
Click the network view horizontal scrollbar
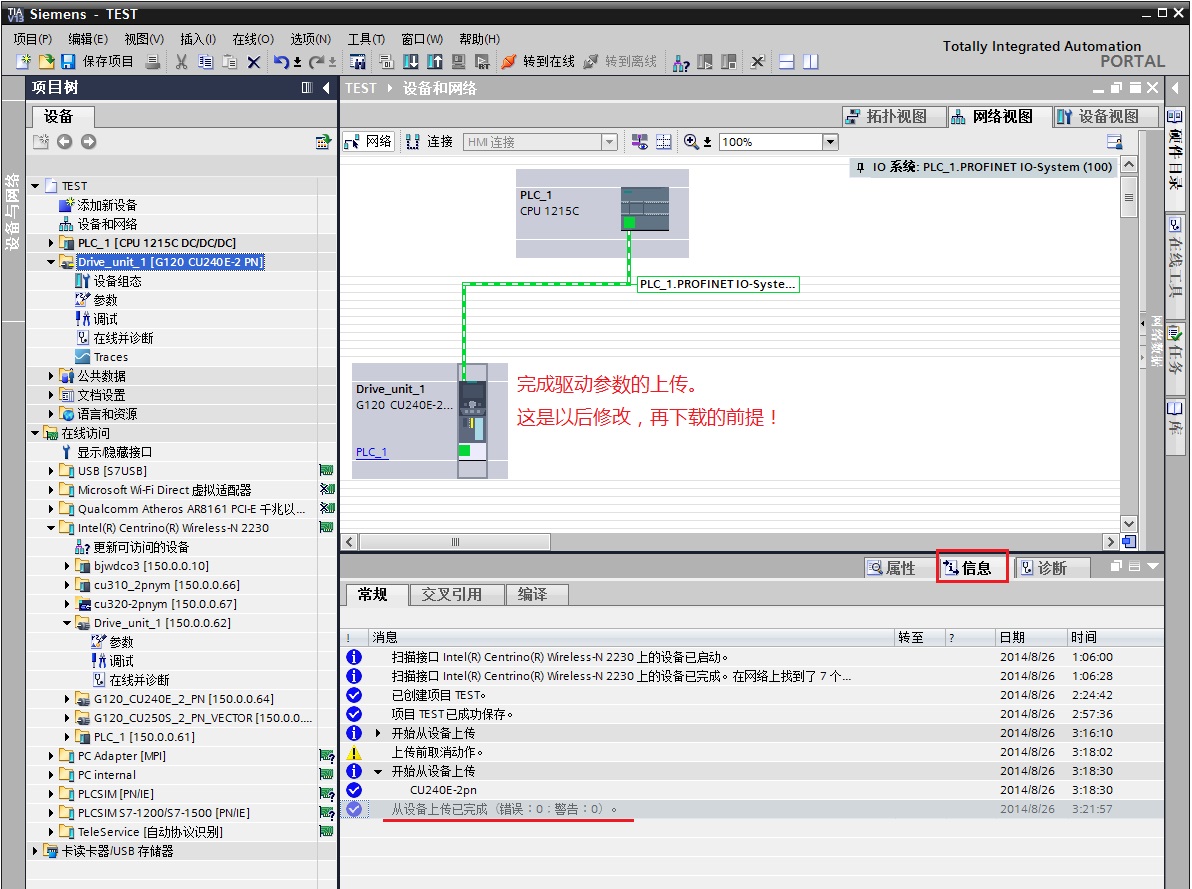455,541
